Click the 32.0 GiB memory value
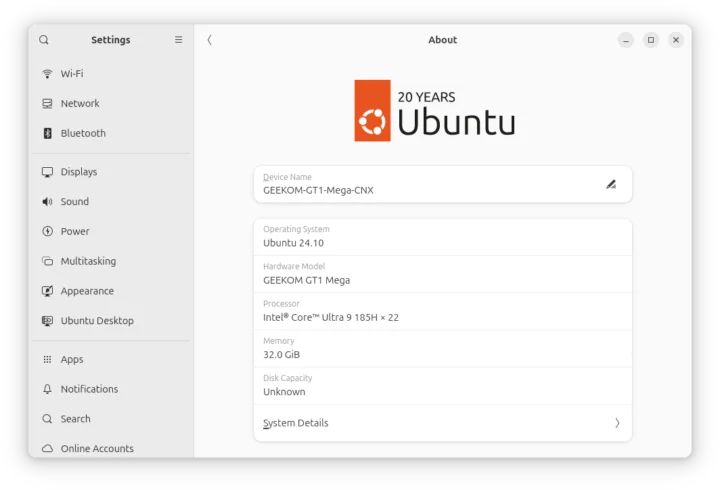Viewport: 720px width, 490px height. point(281,355)
